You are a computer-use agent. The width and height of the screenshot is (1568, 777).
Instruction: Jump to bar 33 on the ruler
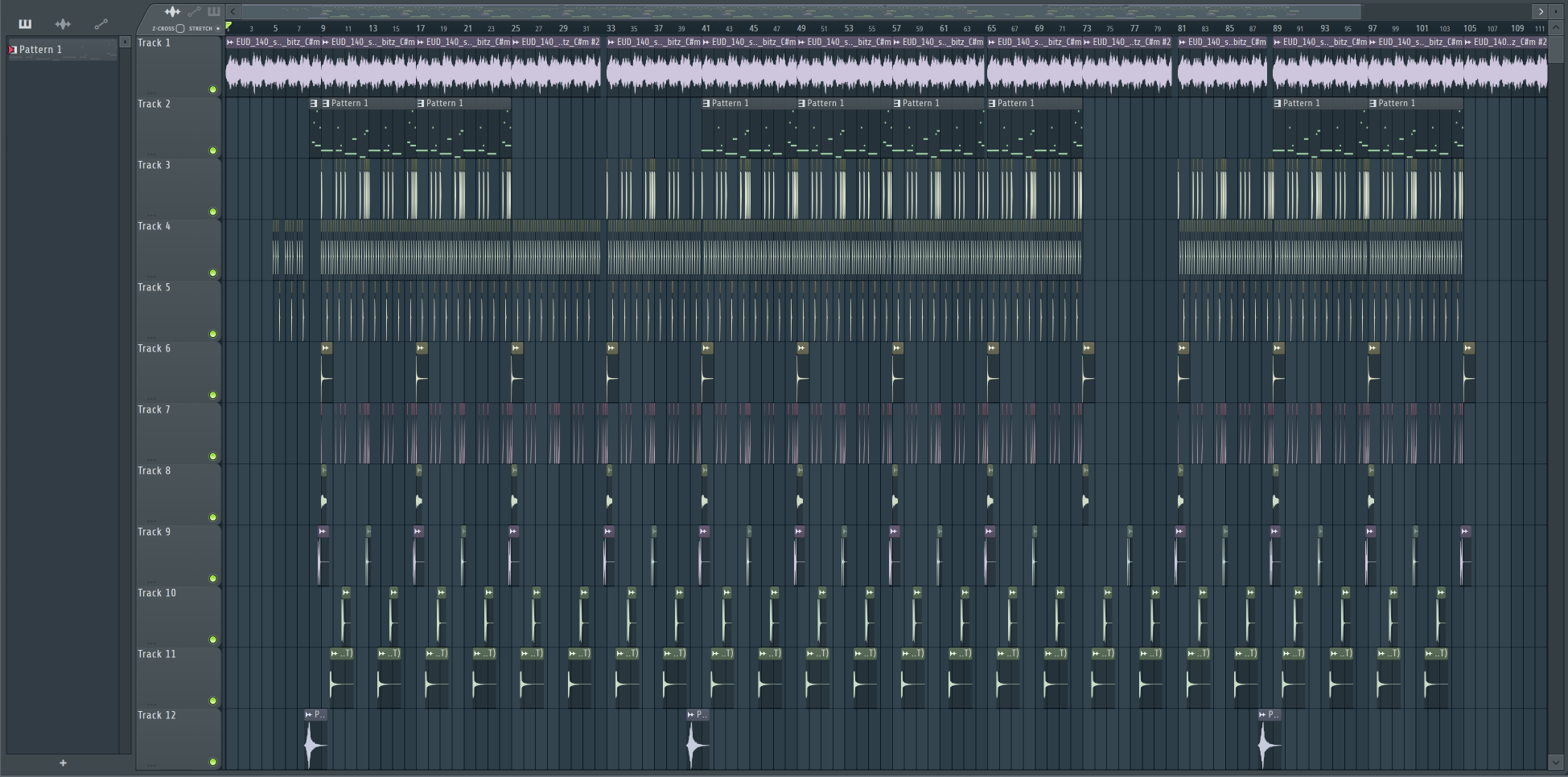tap(611, 28)
